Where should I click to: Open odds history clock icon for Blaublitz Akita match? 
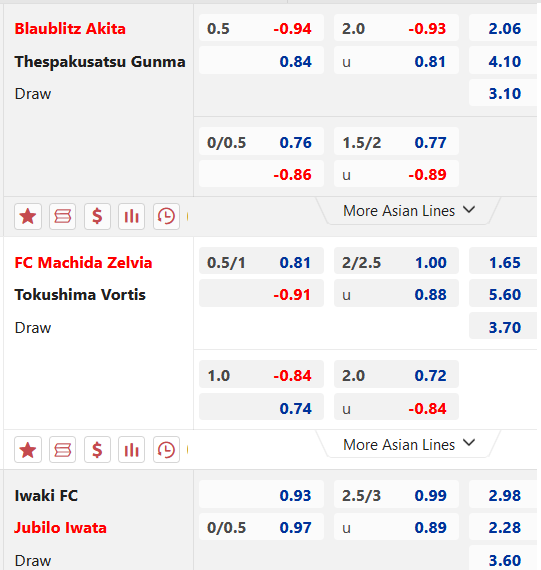click(x=166, y=217)
